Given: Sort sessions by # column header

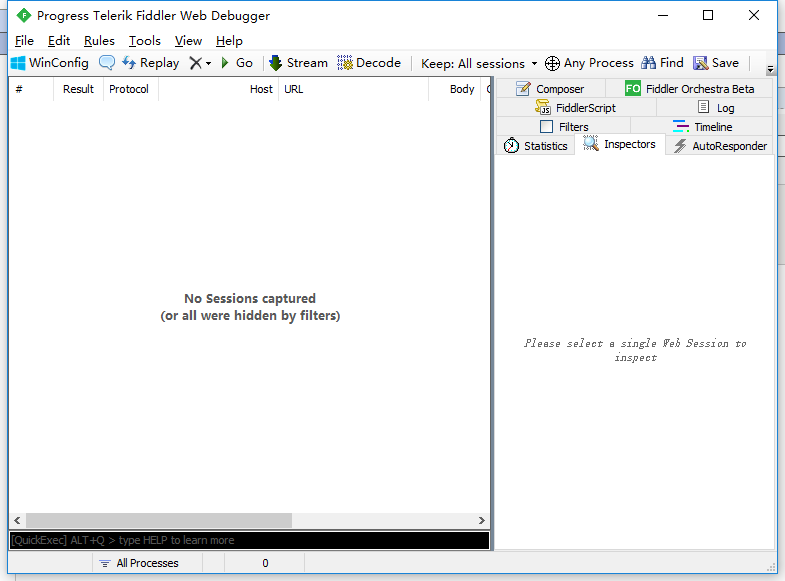Looking at the screenshot, I should [x=31, y=89].
